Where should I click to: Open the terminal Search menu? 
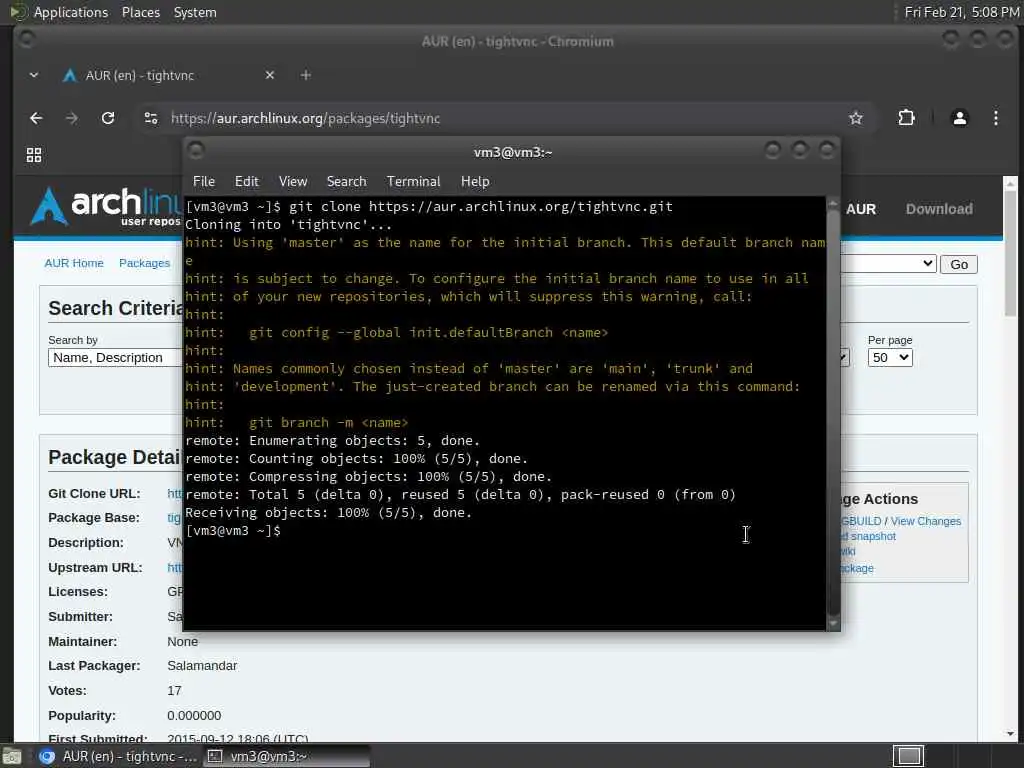point(346,182)
